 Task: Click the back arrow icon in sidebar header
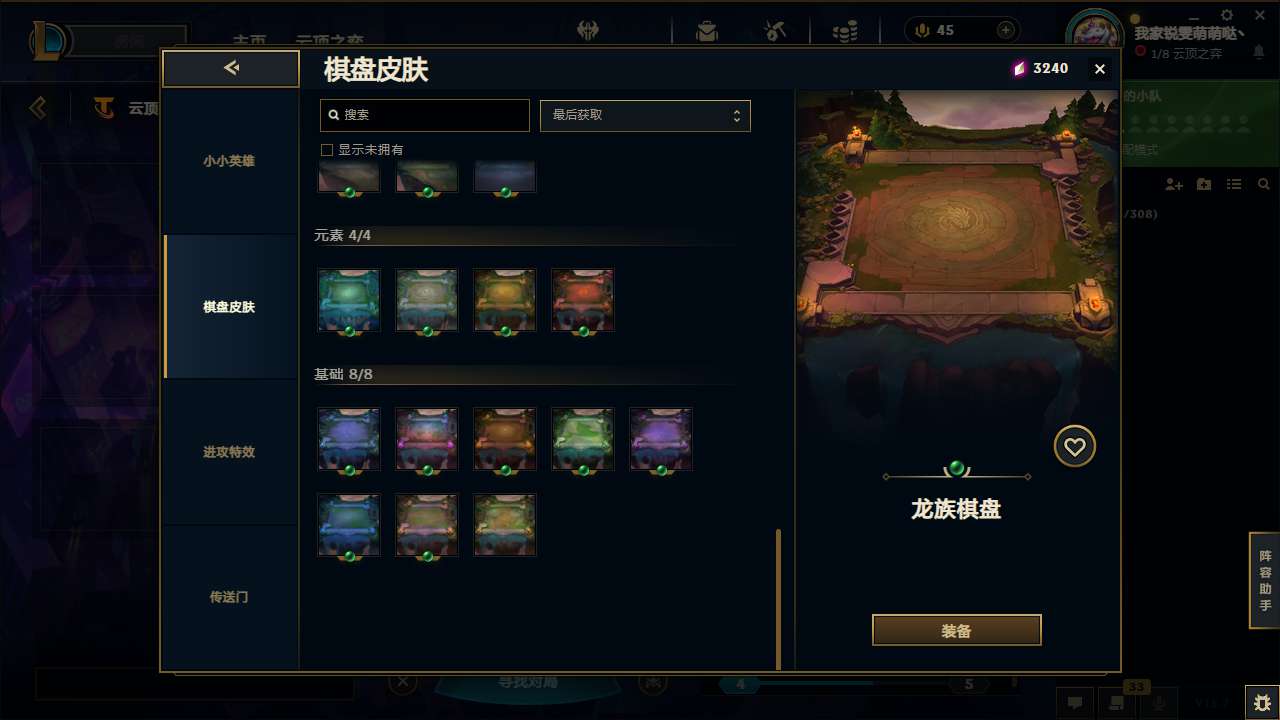tap(231, 68)
